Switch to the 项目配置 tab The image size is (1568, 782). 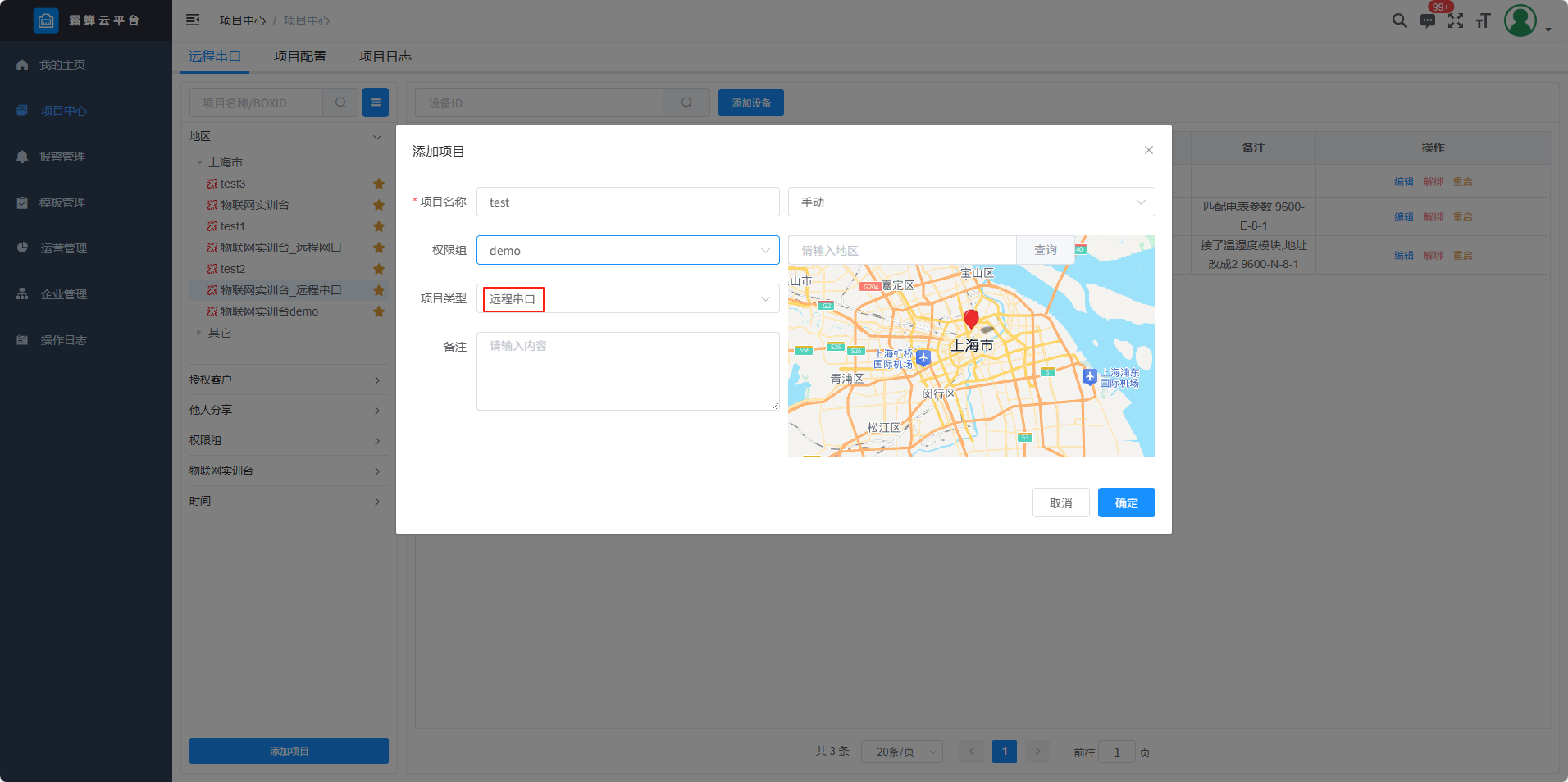tap(299, 57)
